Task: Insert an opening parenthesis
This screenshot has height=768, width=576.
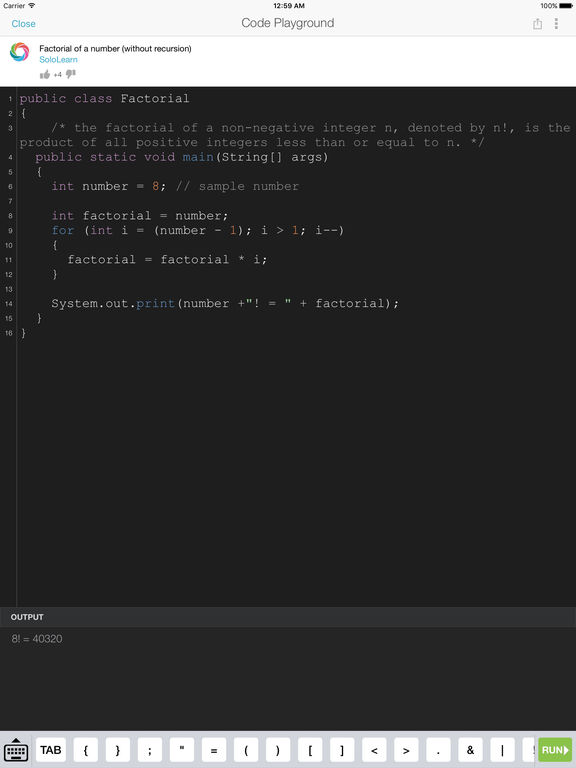Action: coord(246,750)
